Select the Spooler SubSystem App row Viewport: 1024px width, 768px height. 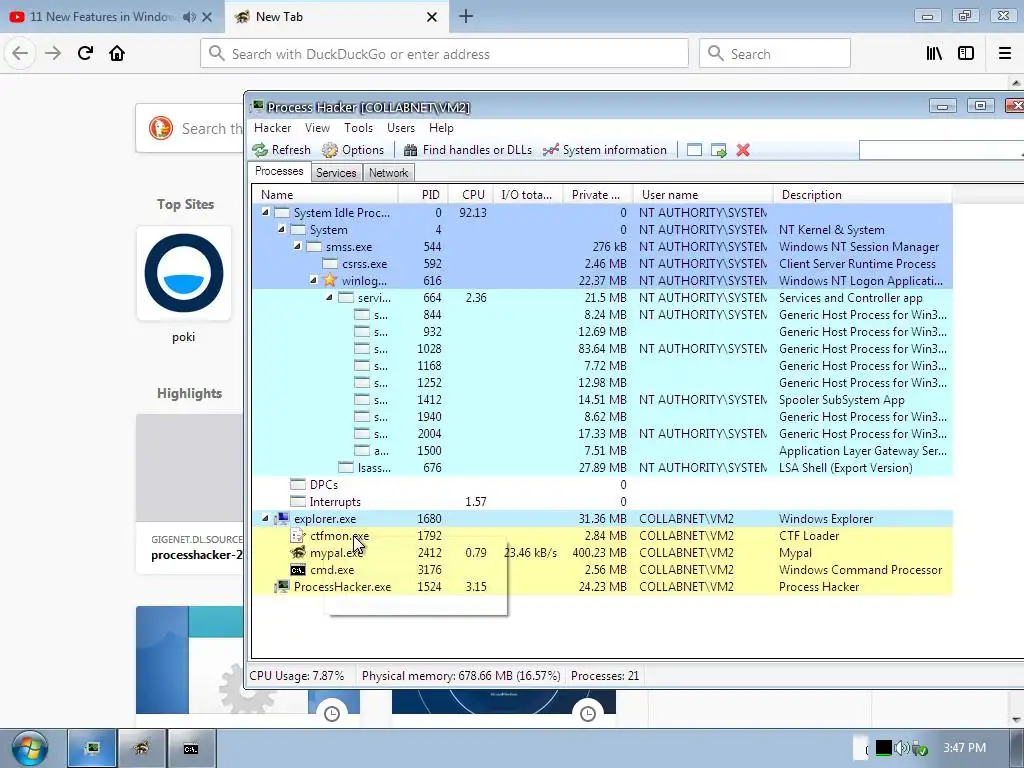[602, 400]
